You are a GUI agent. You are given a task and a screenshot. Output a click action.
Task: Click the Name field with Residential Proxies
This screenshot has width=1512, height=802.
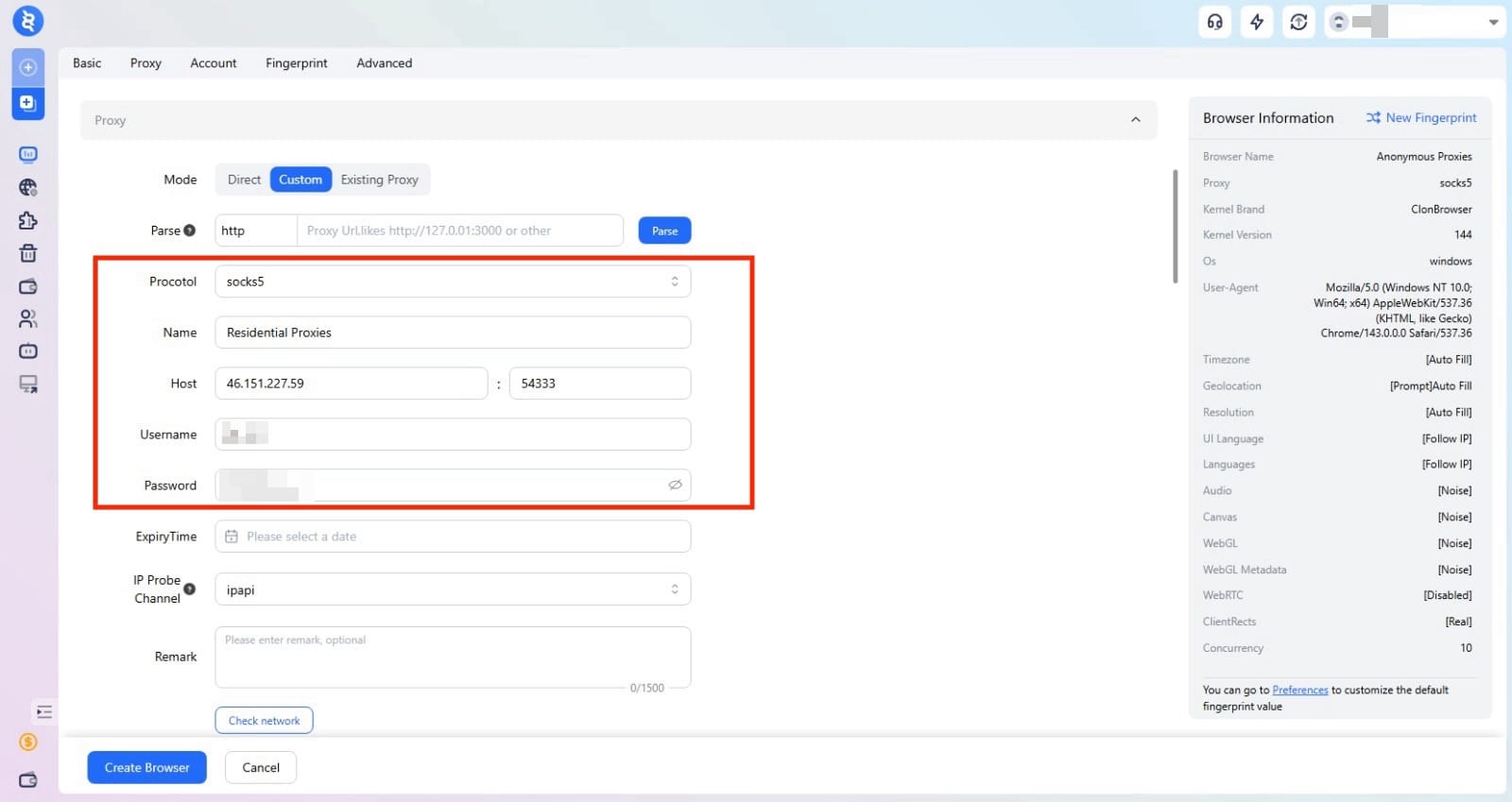coord(453,333)
